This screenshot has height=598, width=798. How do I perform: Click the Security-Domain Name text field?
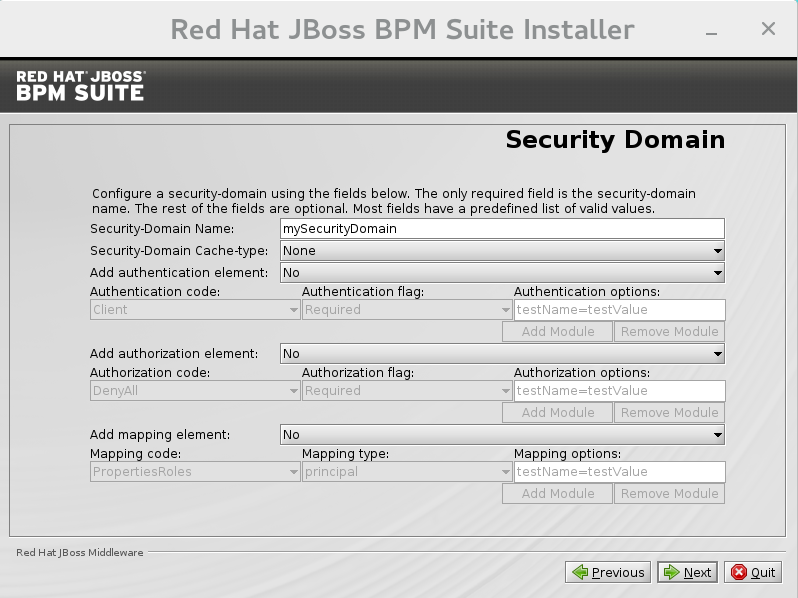pyautogui.click(x=501, y=229)
